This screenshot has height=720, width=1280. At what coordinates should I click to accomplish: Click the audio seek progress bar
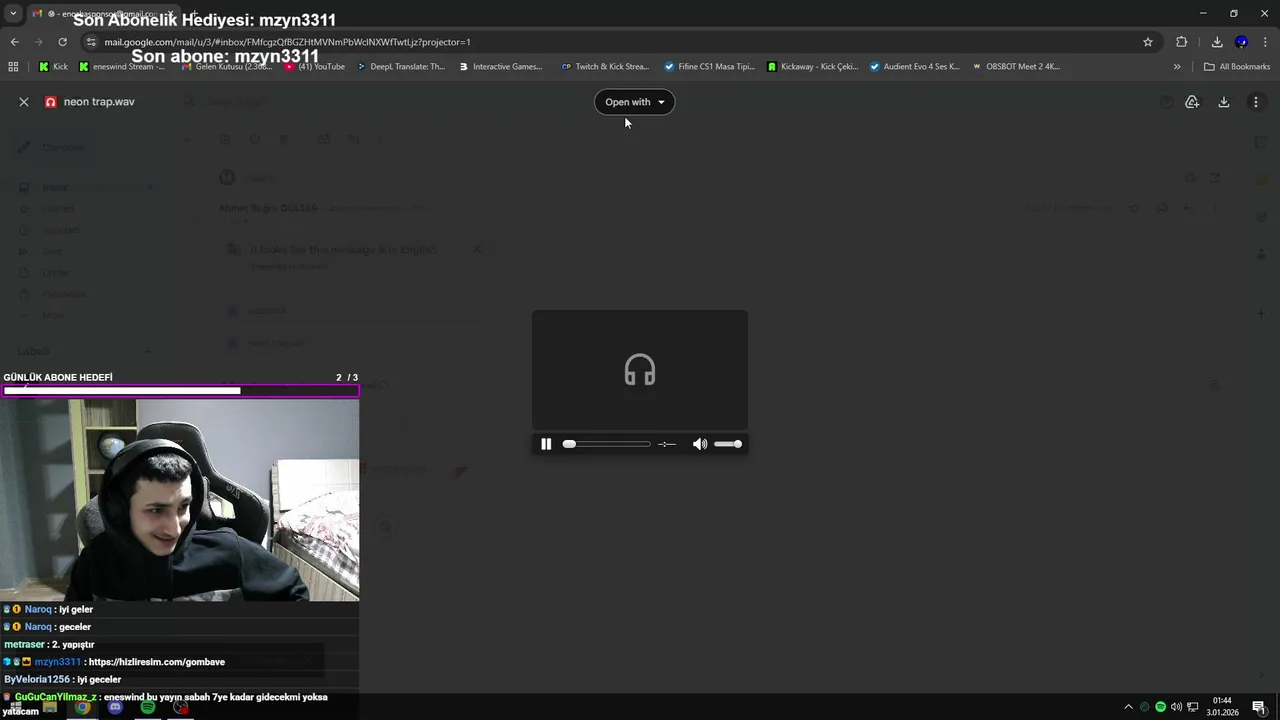[x=606, y=444]
